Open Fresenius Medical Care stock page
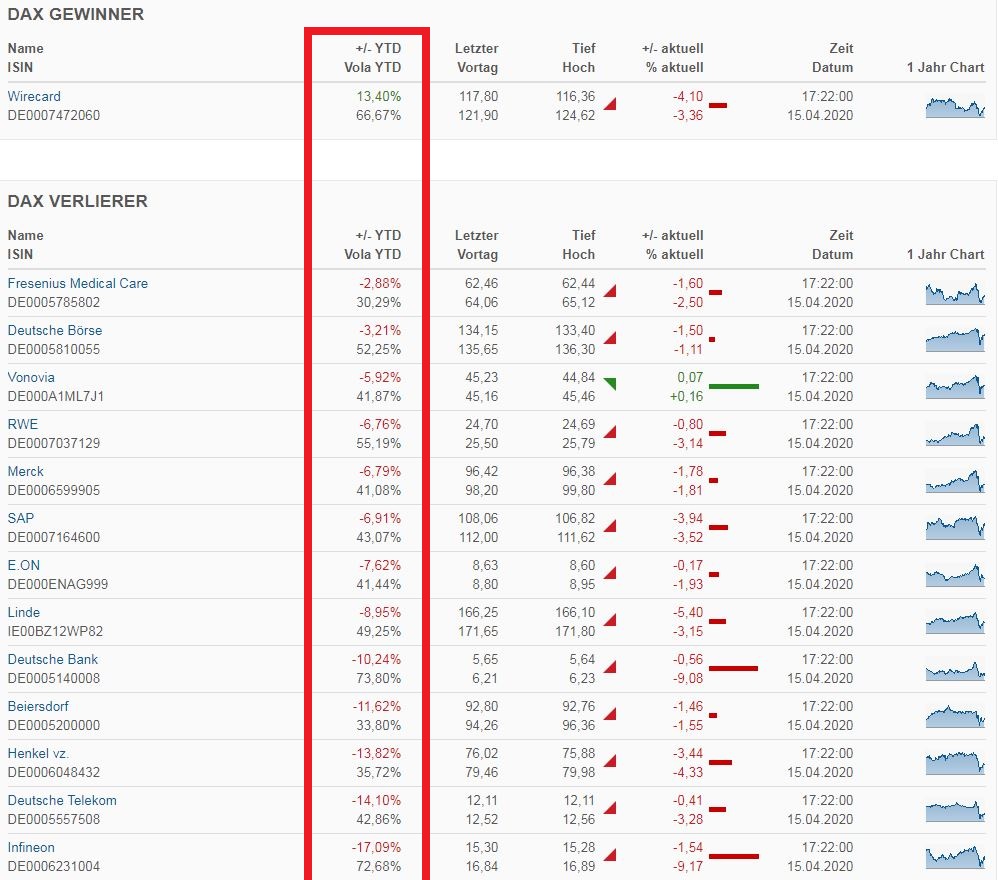 click(78, 283)
